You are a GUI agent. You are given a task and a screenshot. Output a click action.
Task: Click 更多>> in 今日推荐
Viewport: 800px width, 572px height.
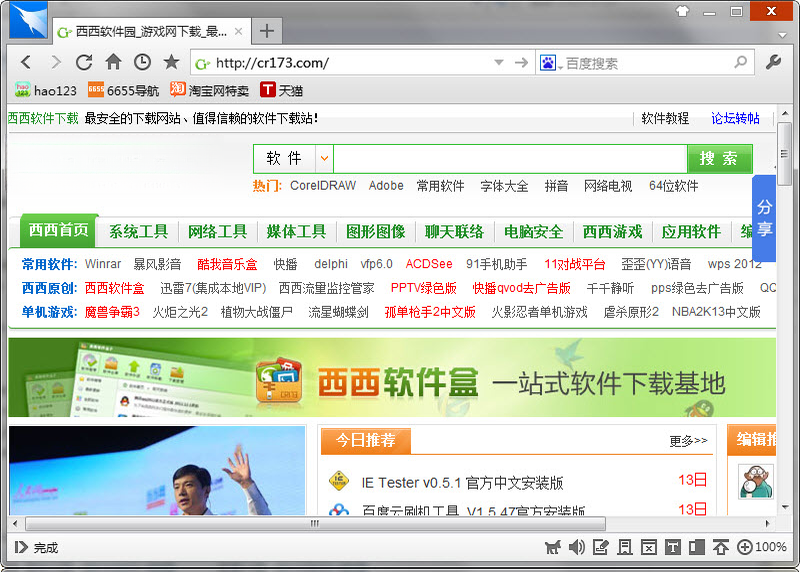pyautogui.click(x=688, y=440)
